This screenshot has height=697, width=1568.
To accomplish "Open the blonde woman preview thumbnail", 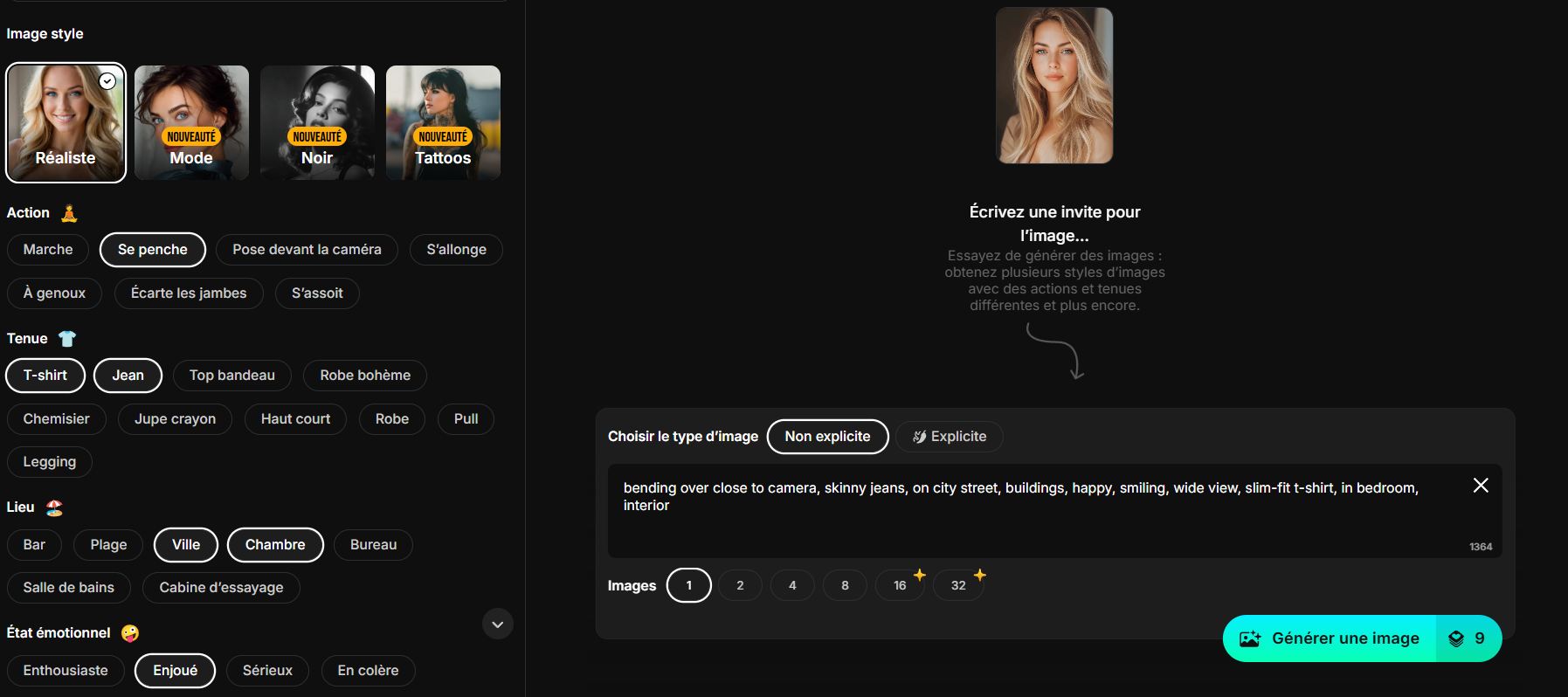I will 1054,85.
